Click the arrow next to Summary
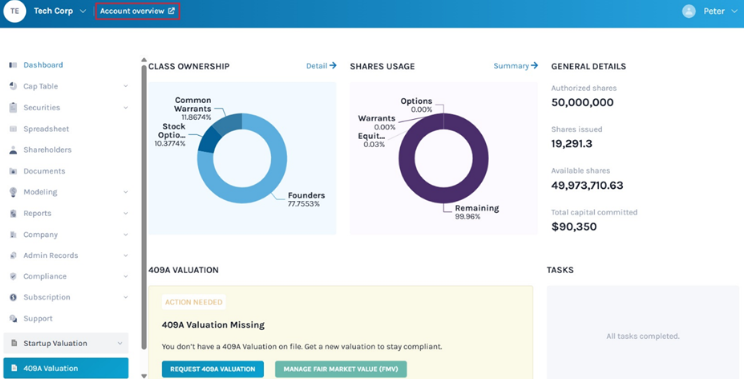 click(534, 65)
